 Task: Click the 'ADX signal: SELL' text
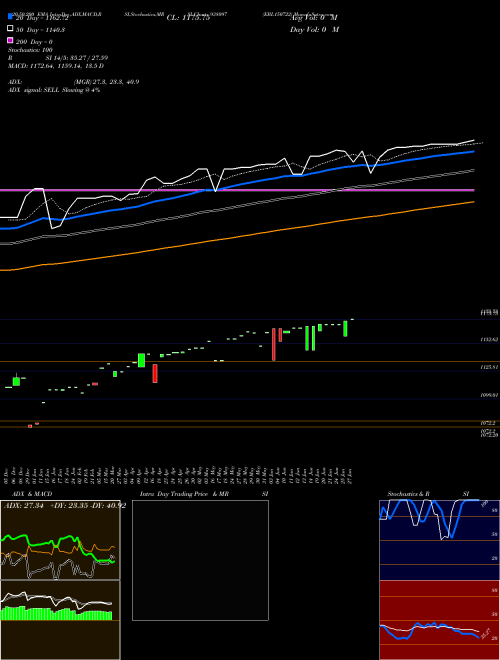coord(54,90)
